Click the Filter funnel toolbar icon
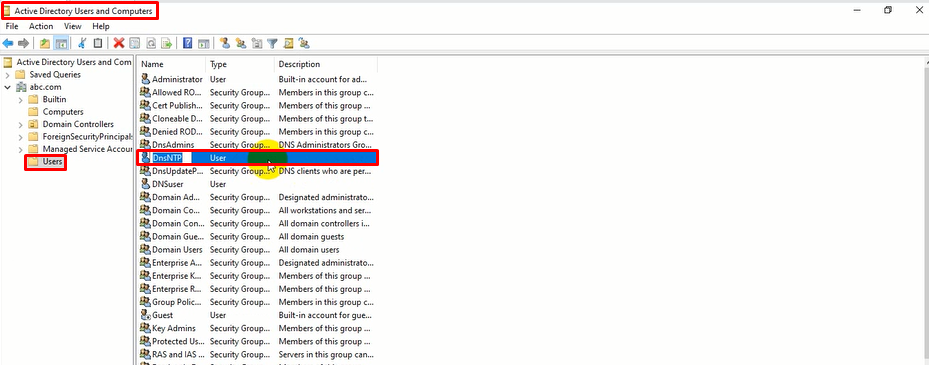Screen dimensions: 929x365 point(273,43)
